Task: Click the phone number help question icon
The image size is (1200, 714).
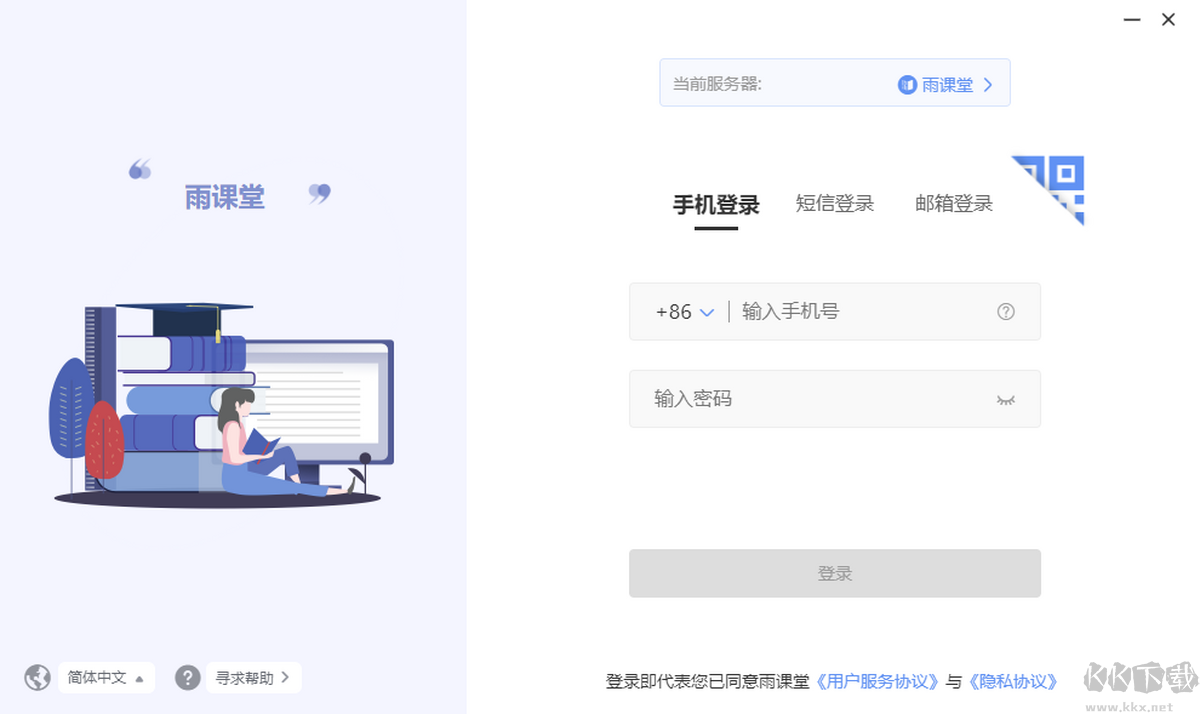Action: [1006, 311]
